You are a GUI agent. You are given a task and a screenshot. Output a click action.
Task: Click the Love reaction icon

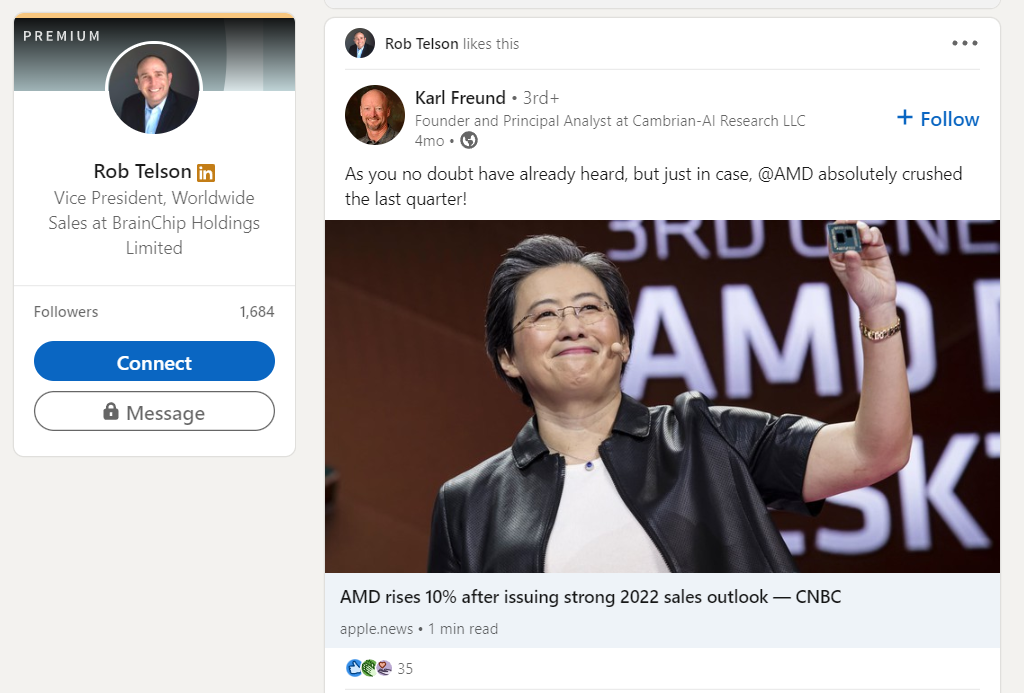(x=383, y=668)
